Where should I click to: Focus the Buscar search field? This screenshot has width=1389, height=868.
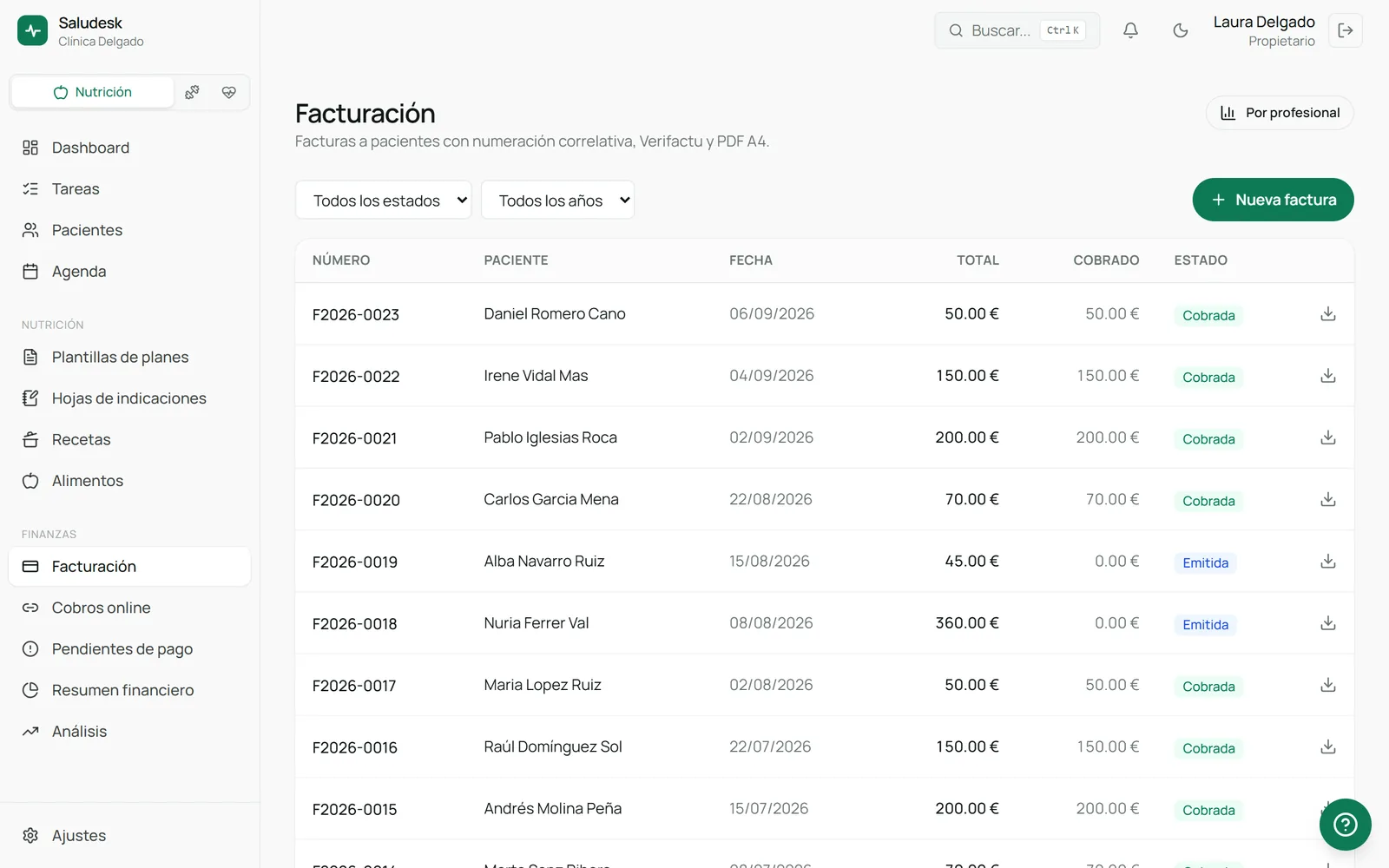[1017, 30]
